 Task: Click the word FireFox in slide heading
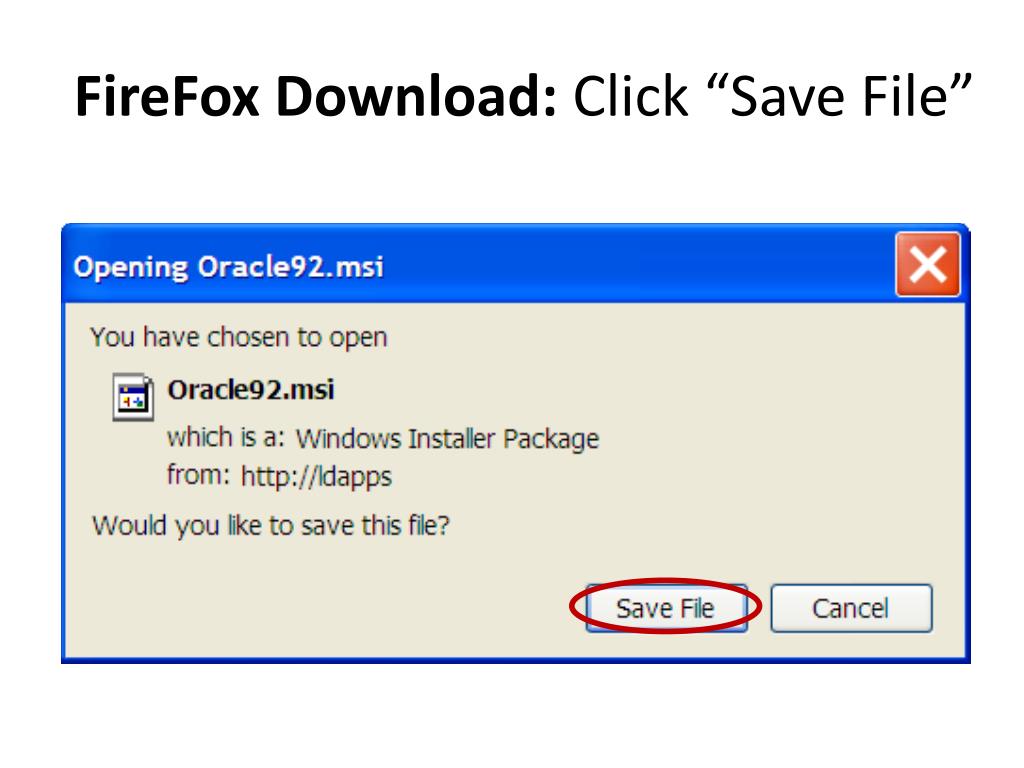[167, 97]
